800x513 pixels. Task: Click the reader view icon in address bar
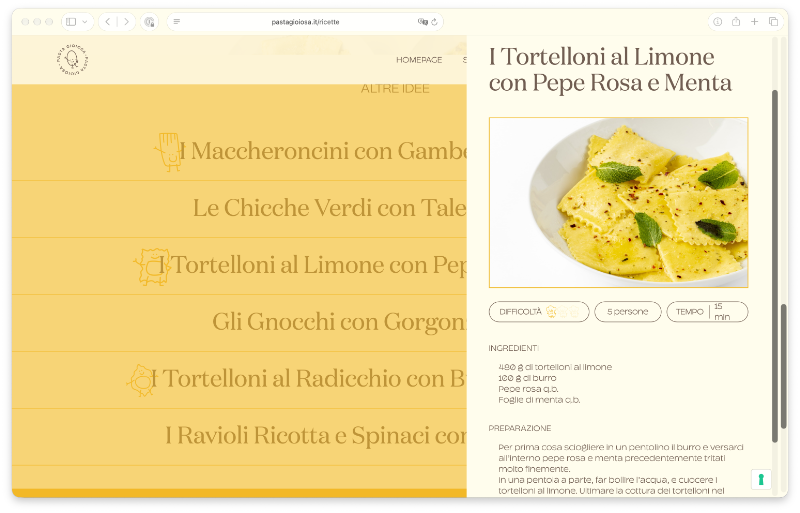click(177, 22)
